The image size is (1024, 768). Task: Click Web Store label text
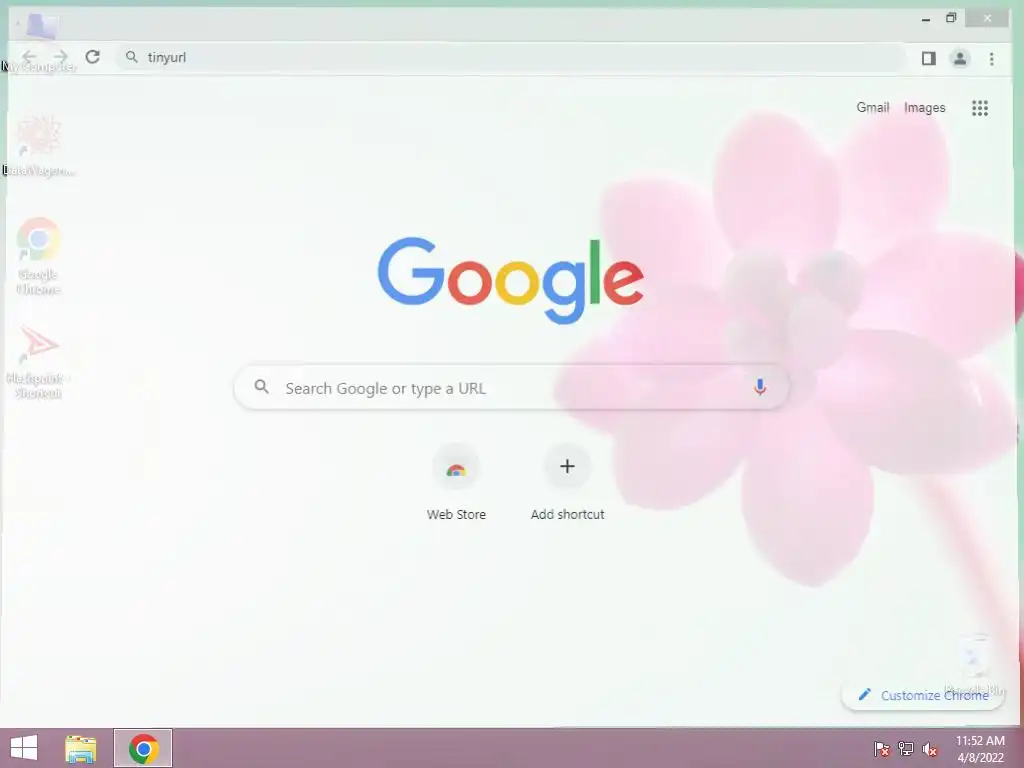(456, 515)
